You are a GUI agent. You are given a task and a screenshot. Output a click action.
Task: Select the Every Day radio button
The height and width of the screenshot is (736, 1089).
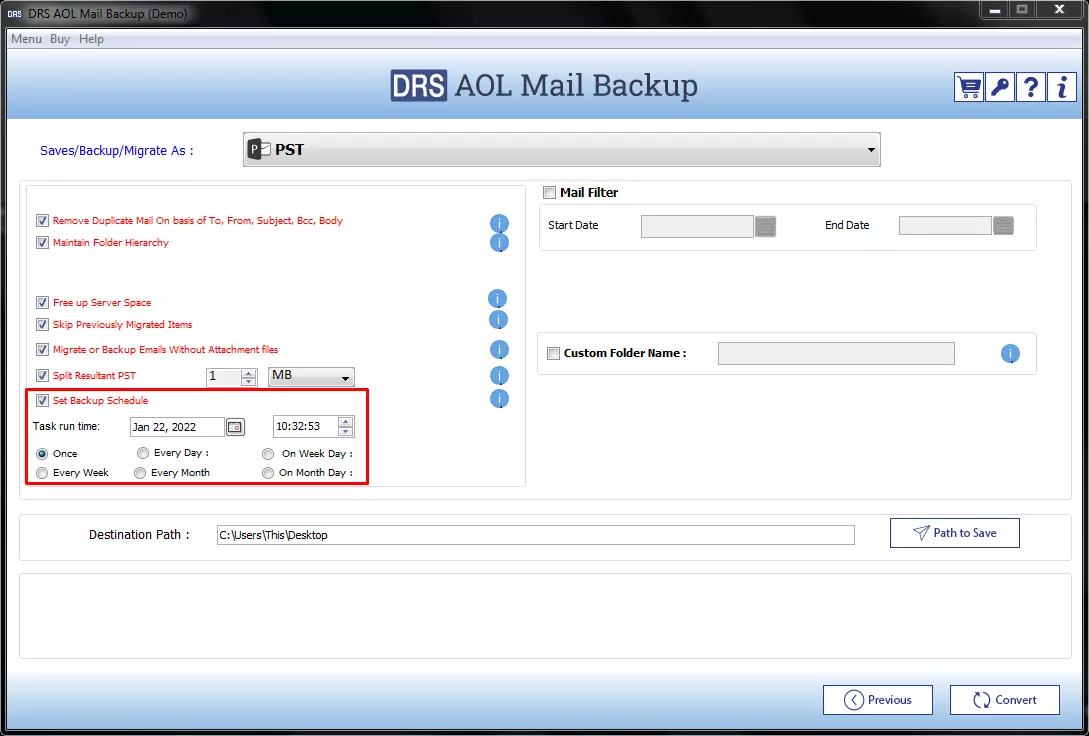coord(143,453)
